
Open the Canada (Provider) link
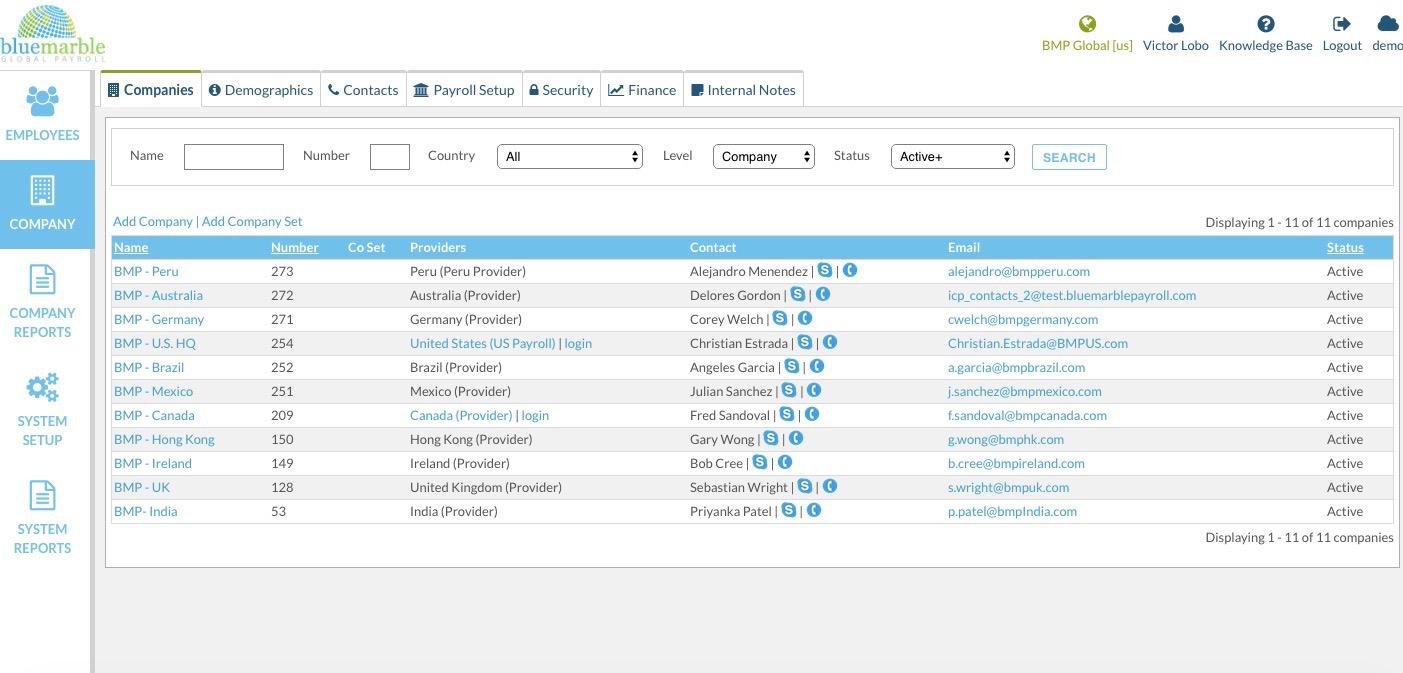coord(461,415)
